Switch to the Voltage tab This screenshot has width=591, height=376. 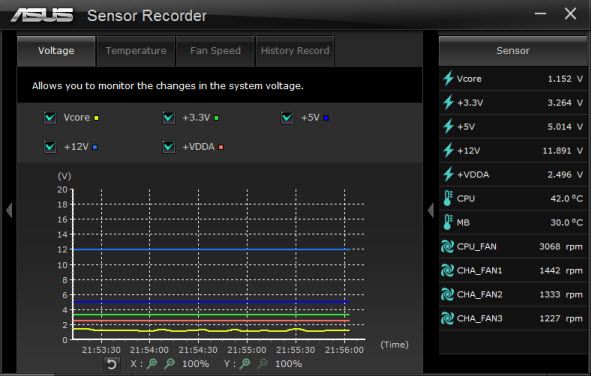(56, 51)
